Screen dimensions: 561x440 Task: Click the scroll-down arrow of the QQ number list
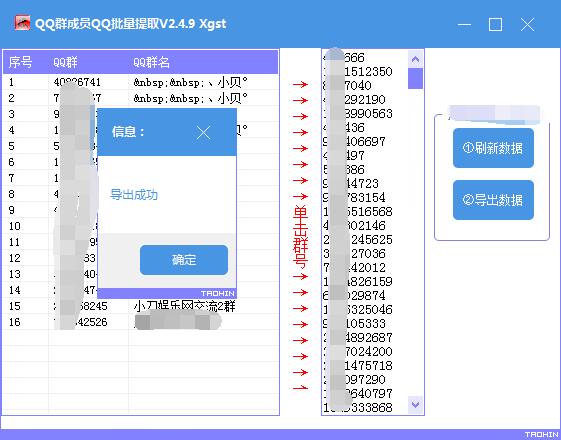coord(415,405)
